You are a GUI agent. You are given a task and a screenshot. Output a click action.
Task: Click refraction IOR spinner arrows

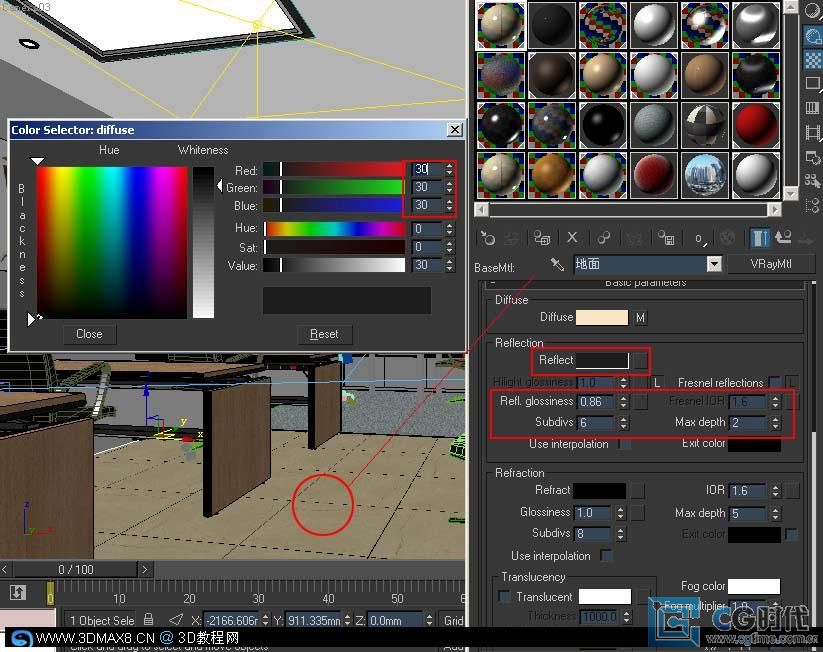click(775, 490)
